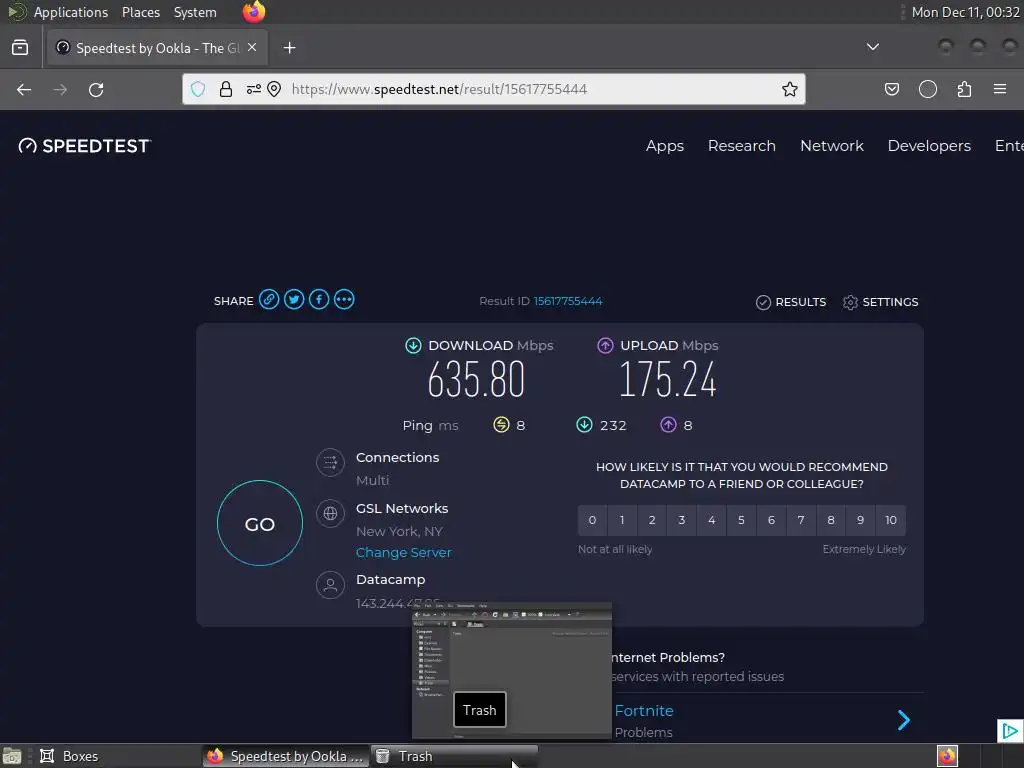The height and width of the screenshot is (768, 1024).
Task: Expand the list all tabs dropdown
Action: (x=872, y=47)
